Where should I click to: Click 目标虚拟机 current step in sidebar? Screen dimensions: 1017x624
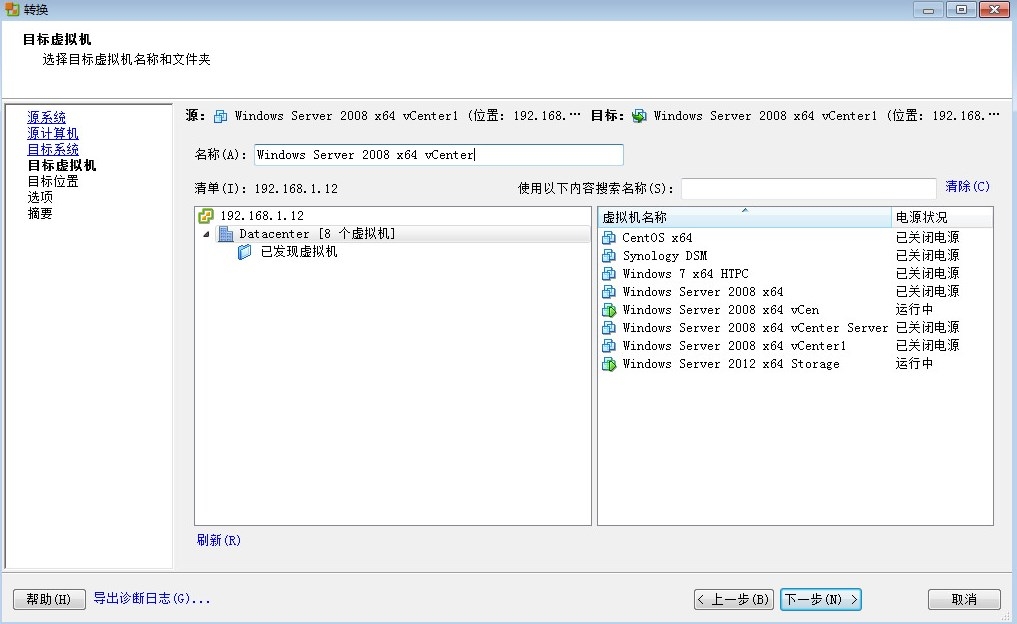coord(62,165)
